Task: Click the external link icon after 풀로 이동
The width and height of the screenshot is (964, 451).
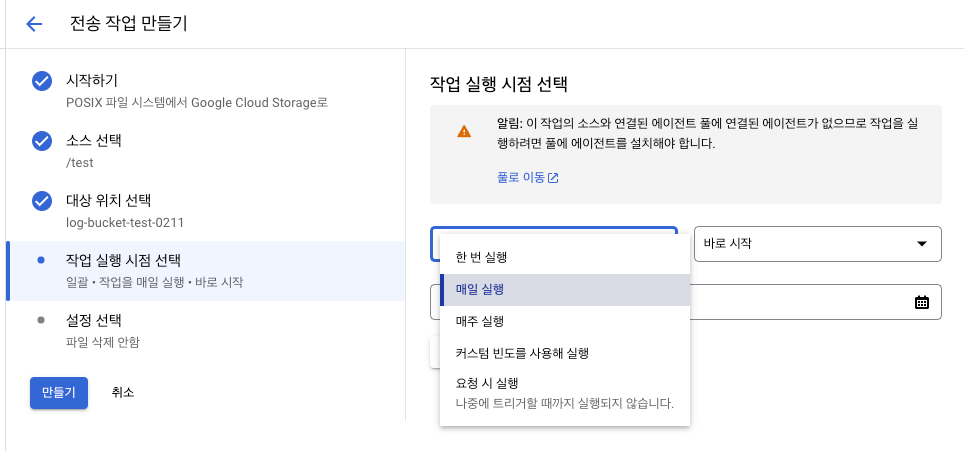Action: (x=553, y=178)
